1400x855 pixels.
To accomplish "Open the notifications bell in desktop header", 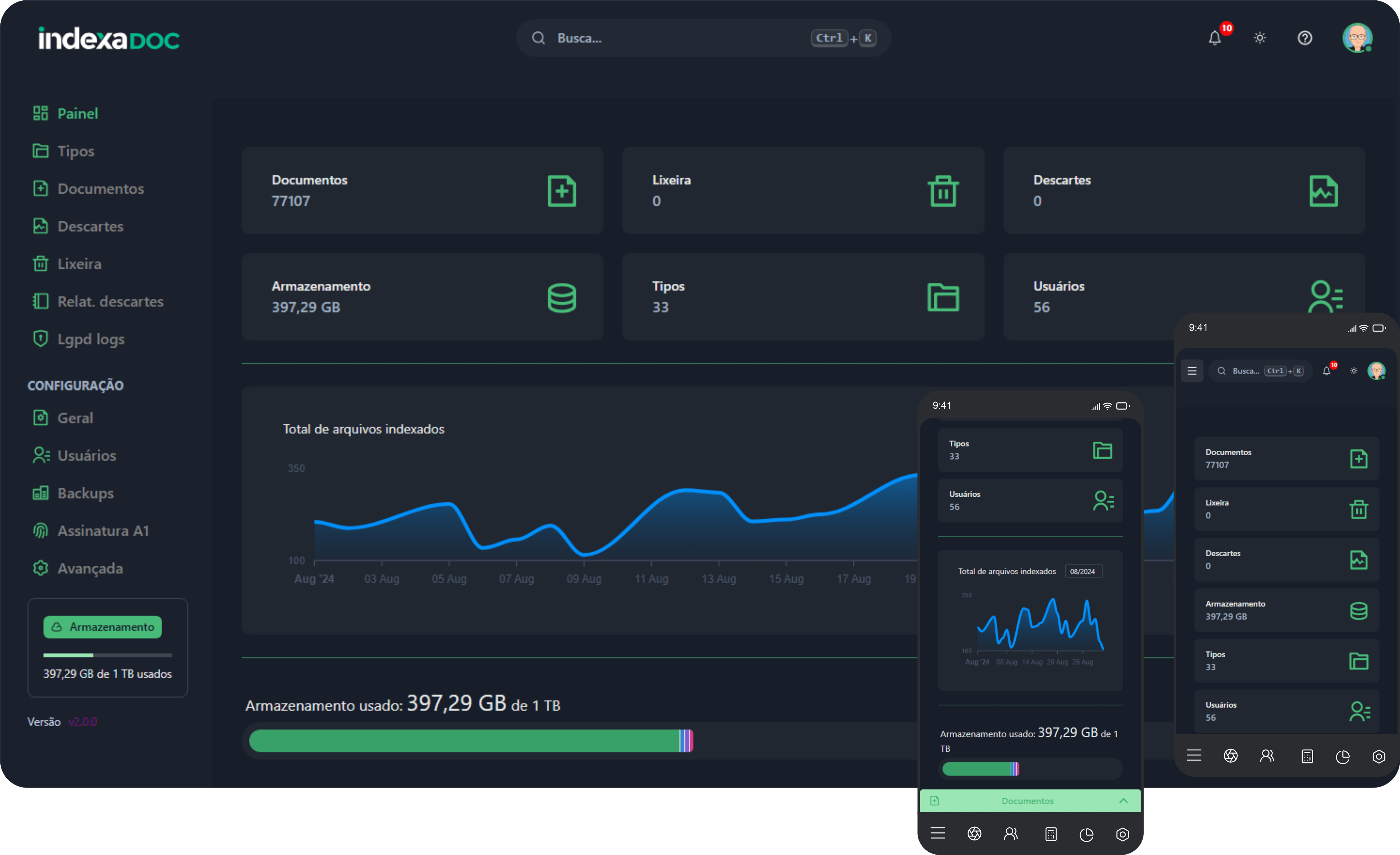I will click(1215, 38).
